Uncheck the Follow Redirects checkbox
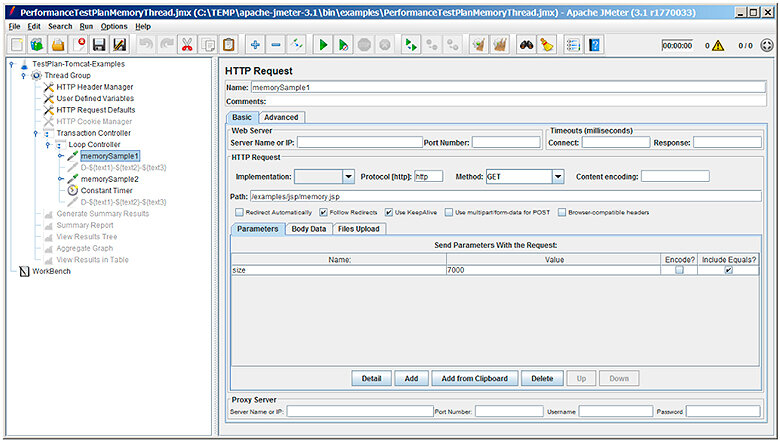This screenshot has height=442, width=780. pyautogui.click(x=323, y=212)
